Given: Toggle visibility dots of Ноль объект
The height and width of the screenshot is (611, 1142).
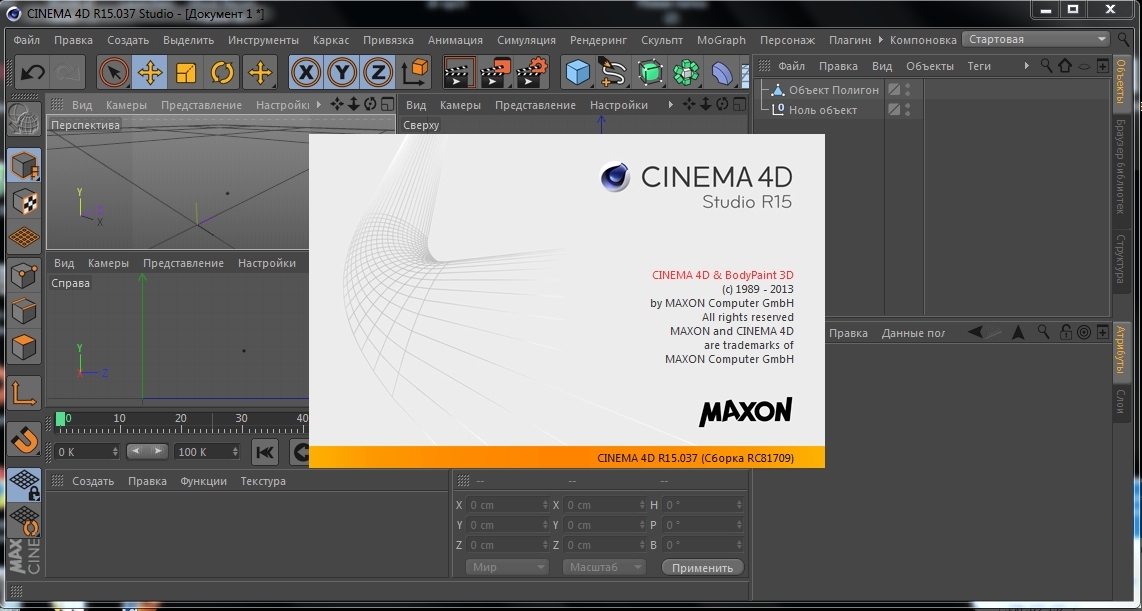Looking at the screenshot, I should pyautogui.click(x=907, y=110).
